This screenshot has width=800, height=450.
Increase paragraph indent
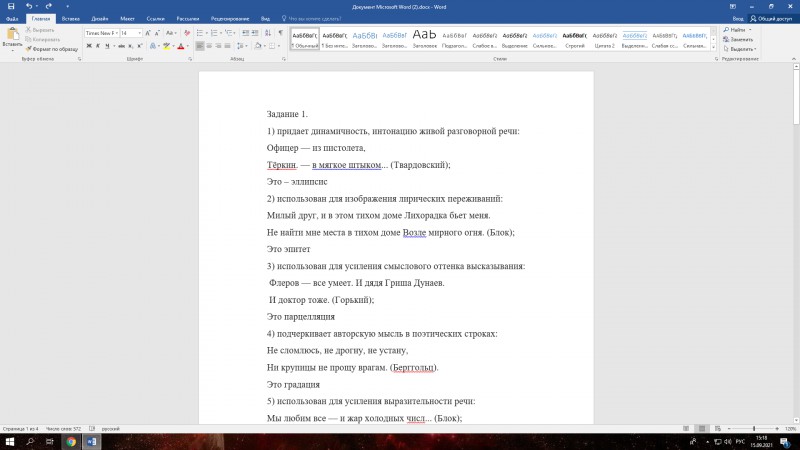pos(255,33)
